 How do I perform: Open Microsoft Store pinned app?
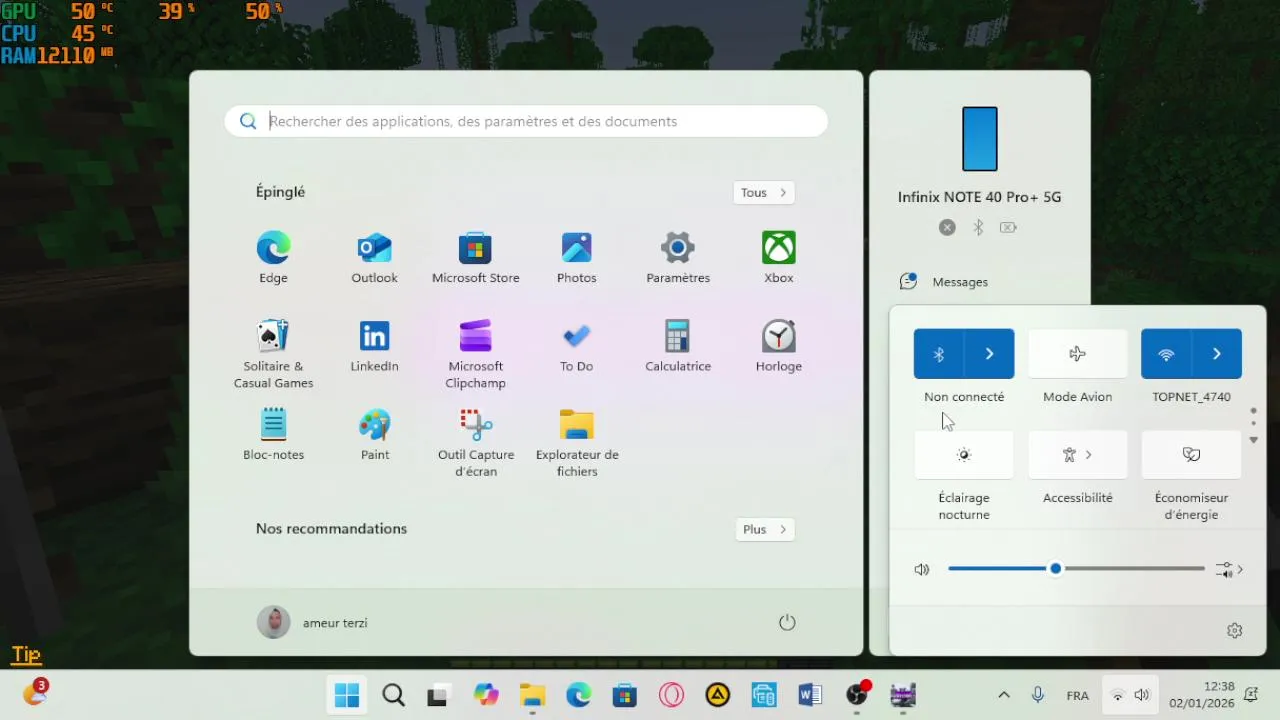coord(475,258)
